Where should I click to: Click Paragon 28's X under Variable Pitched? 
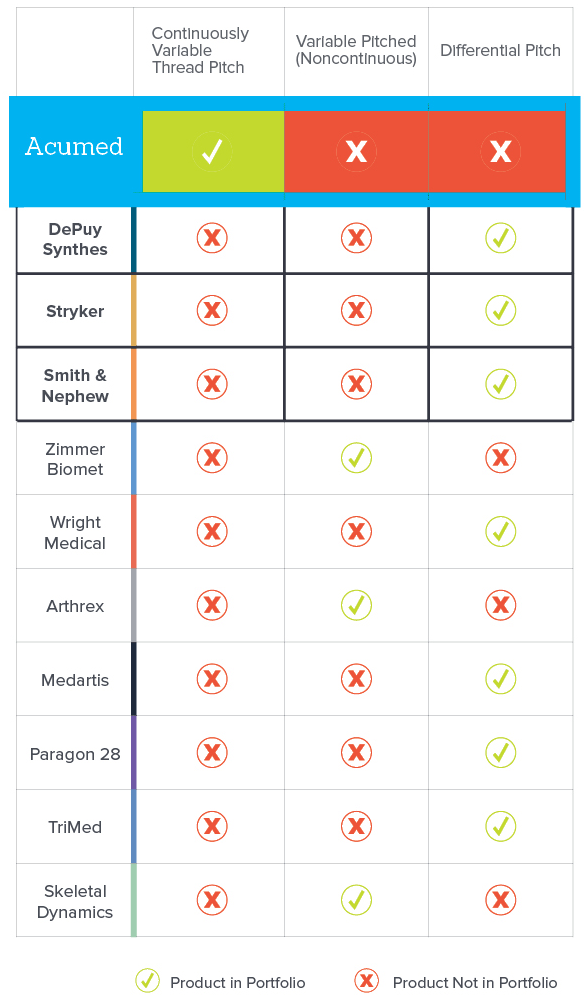pos(356,753)
